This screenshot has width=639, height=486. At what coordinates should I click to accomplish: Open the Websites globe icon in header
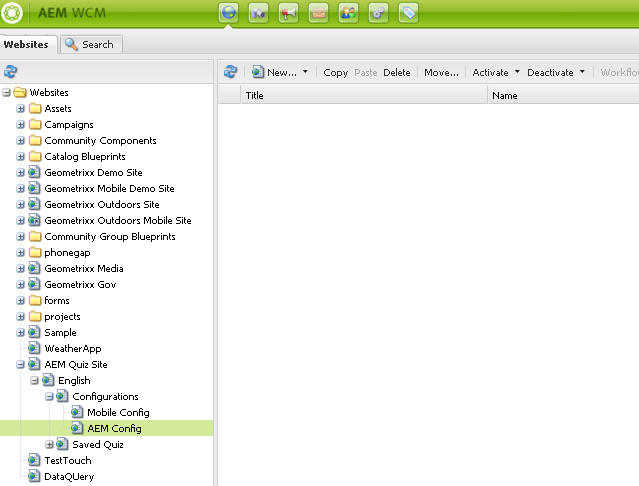(x=228, y=13)
